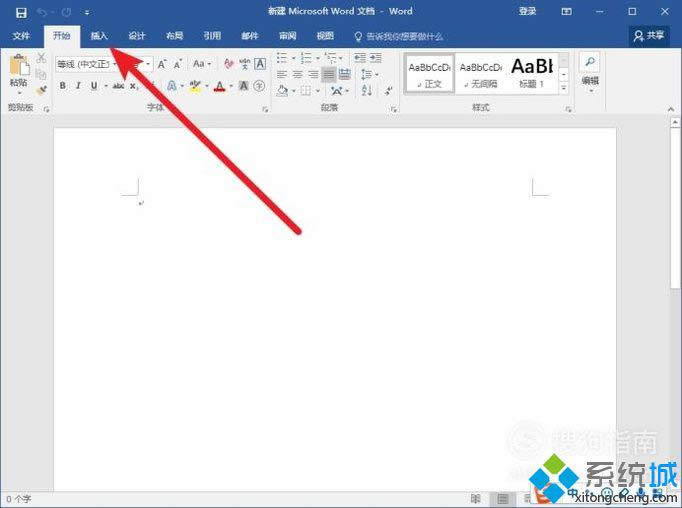Click the Clear Formatting eraser icon
This screenshot has width=682, height=508.
(229, 64)
